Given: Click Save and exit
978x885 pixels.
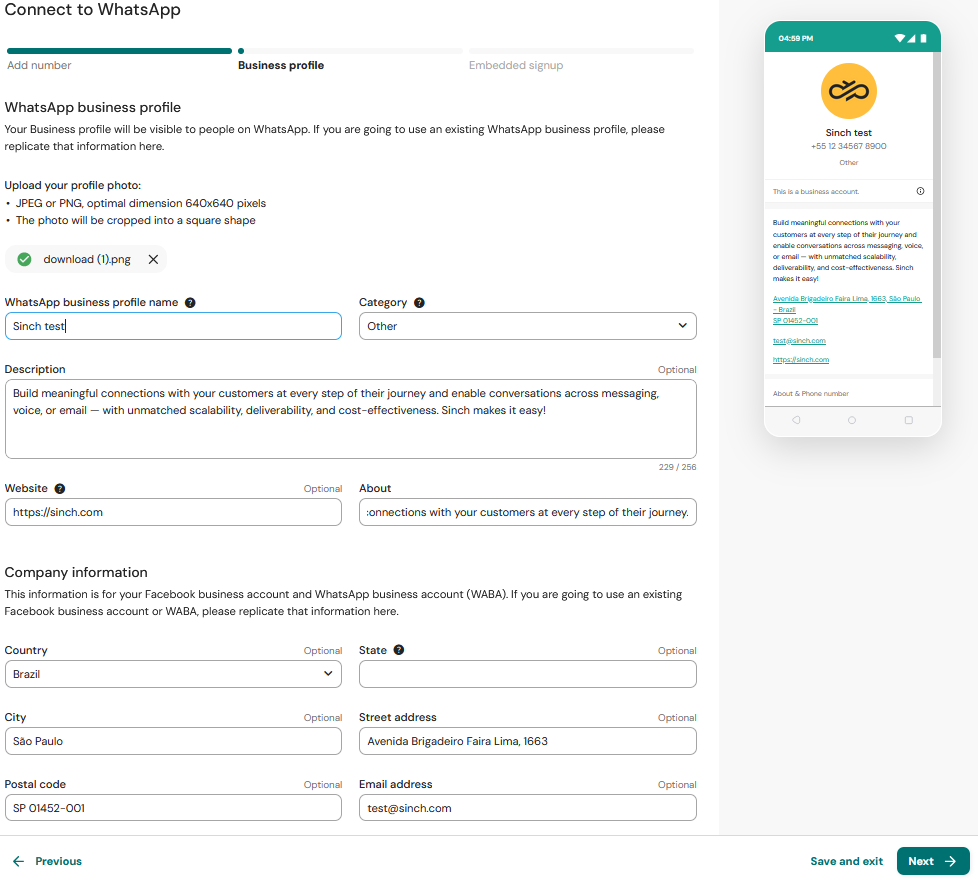Looking at the screenshot, I should click(846, 861).
